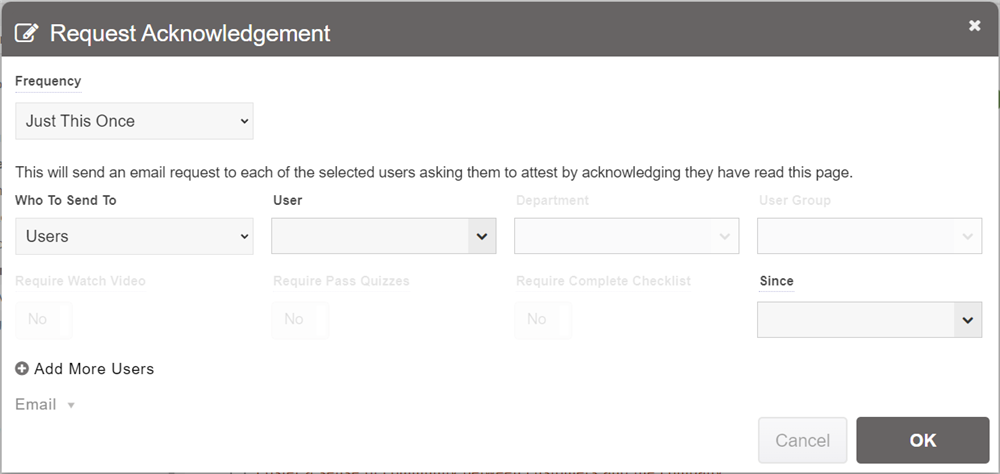Click the User Group dropdown field
1000x474 pixels.
869,236
